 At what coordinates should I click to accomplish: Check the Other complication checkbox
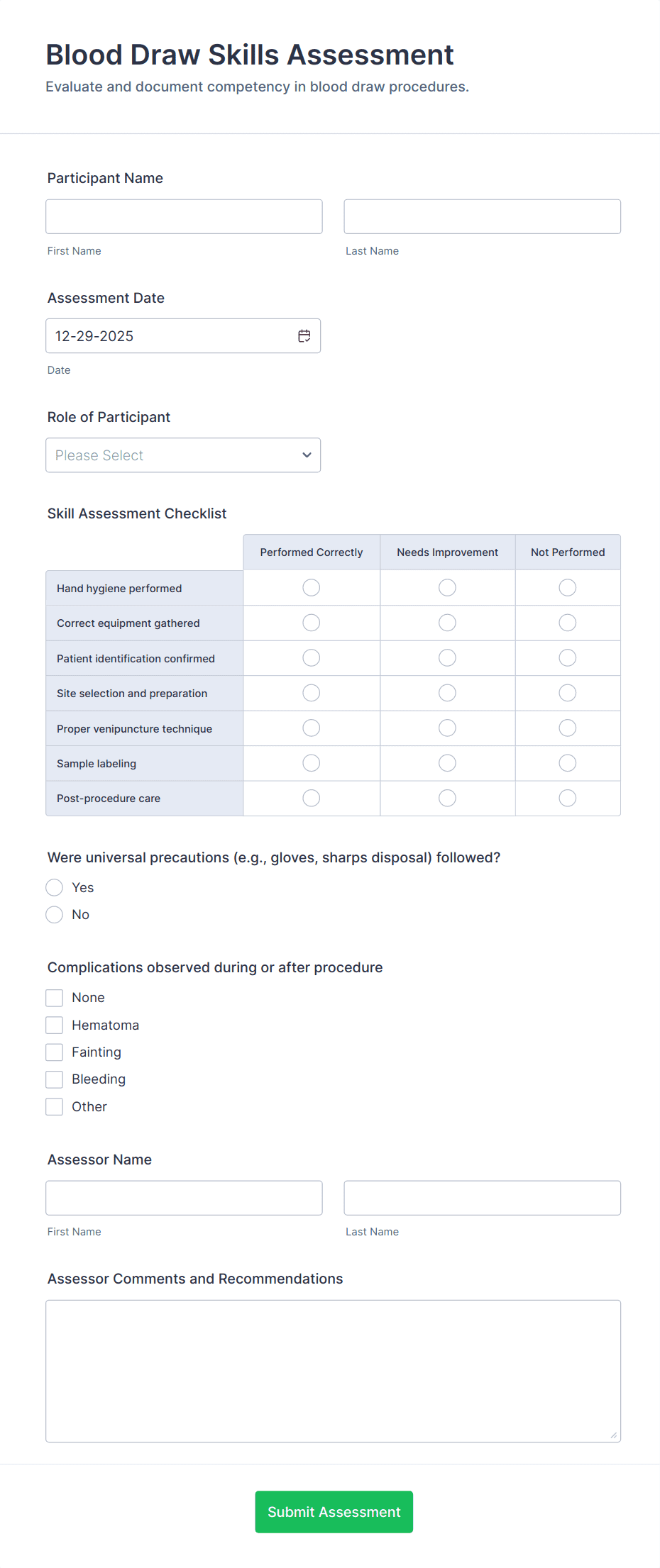pyautogui.click(x=54, y=1106)
